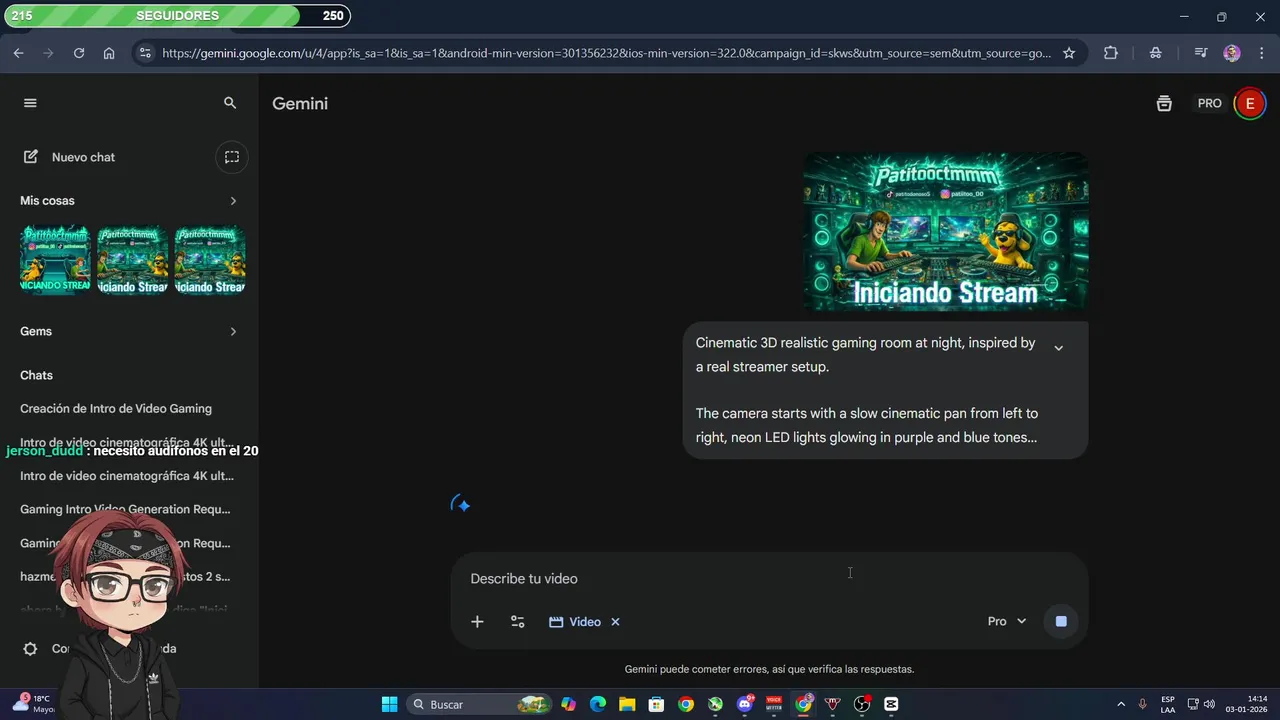Open the Gemini main menu hamburger icon
Viewport: 1280px width, 720px height.
tap(30, 103)
